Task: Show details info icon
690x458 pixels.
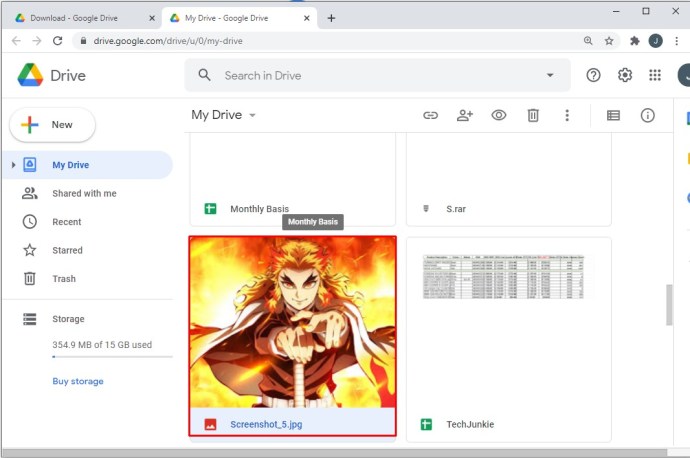Action: click(x=647, y=115)
